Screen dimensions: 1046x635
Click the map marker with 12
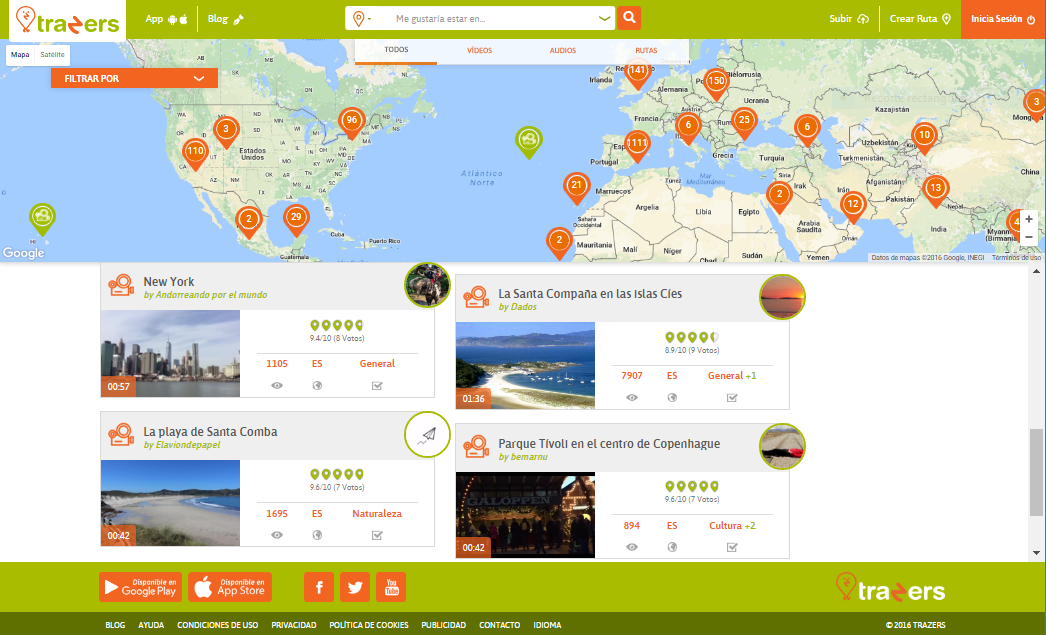point(853,206)
